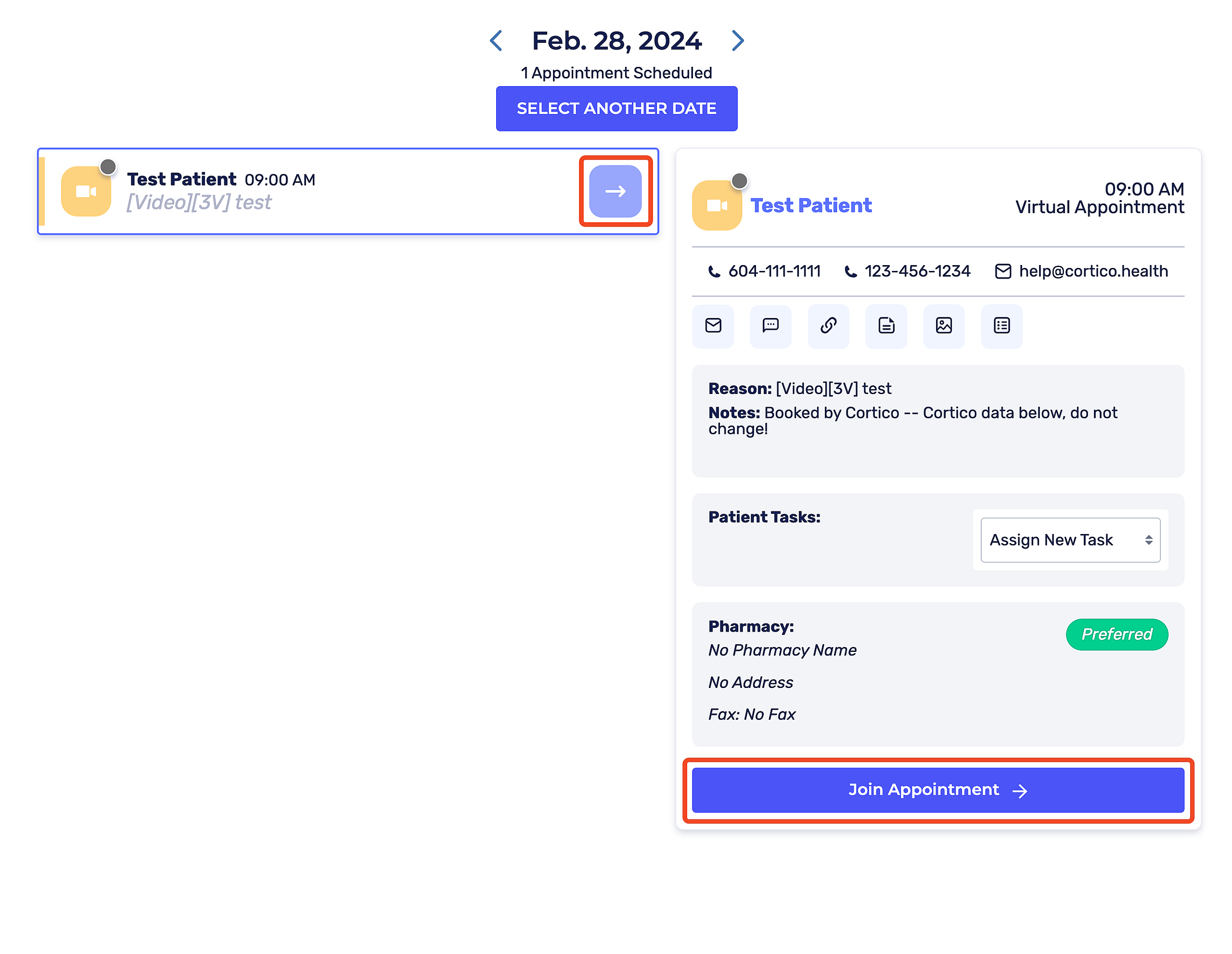Click the email envelope action icon
The height and width of the screenshot is (954, 1232).
(713, 326)
